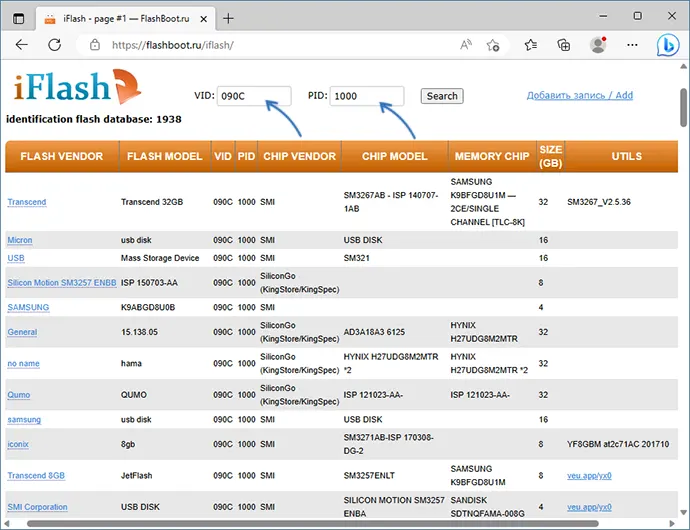Click the CHIP MODEL column header
The width and height of the screenshot is (690, 530).
coord(395,156)
